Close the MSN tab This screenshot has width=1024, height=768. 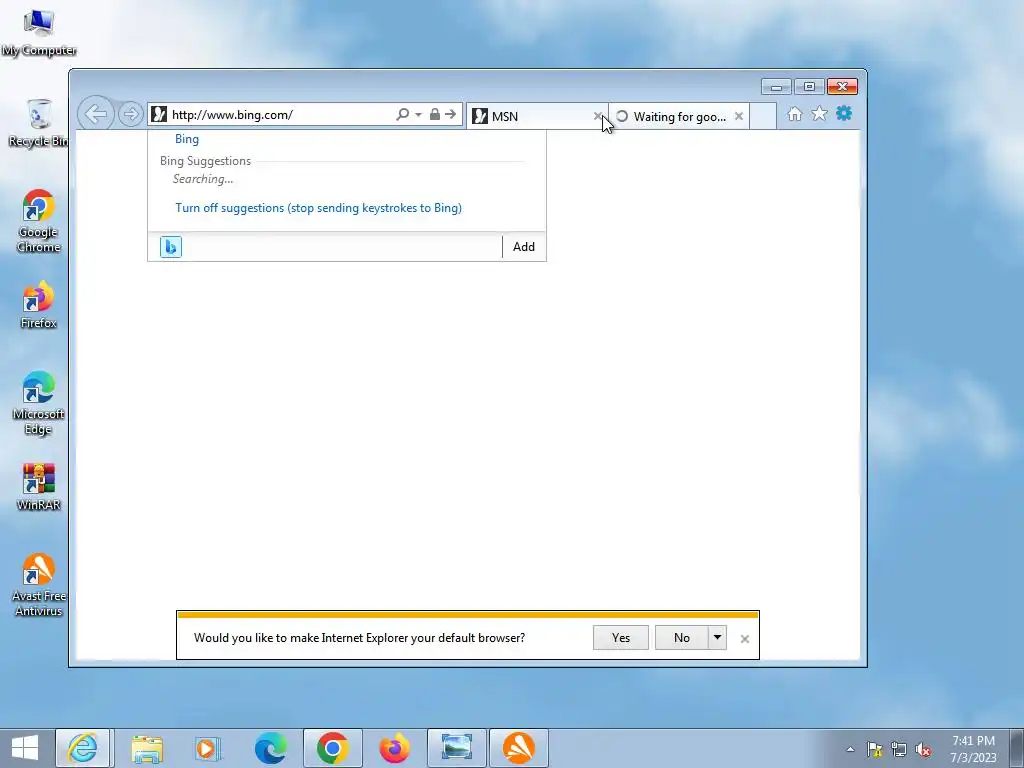point(598,116)
